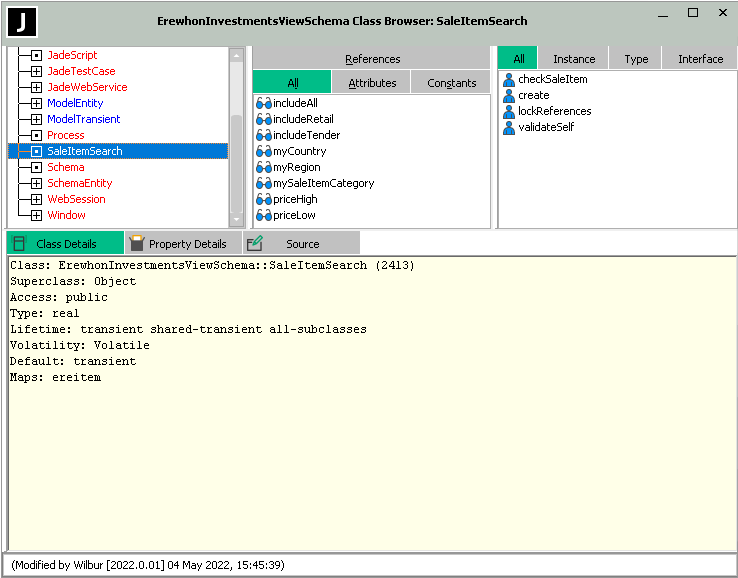Image resolution: width=738 pixels, height=578 pixels.
Task: Click the class tree scroll down arrow
Action: [x=236, y=220]
